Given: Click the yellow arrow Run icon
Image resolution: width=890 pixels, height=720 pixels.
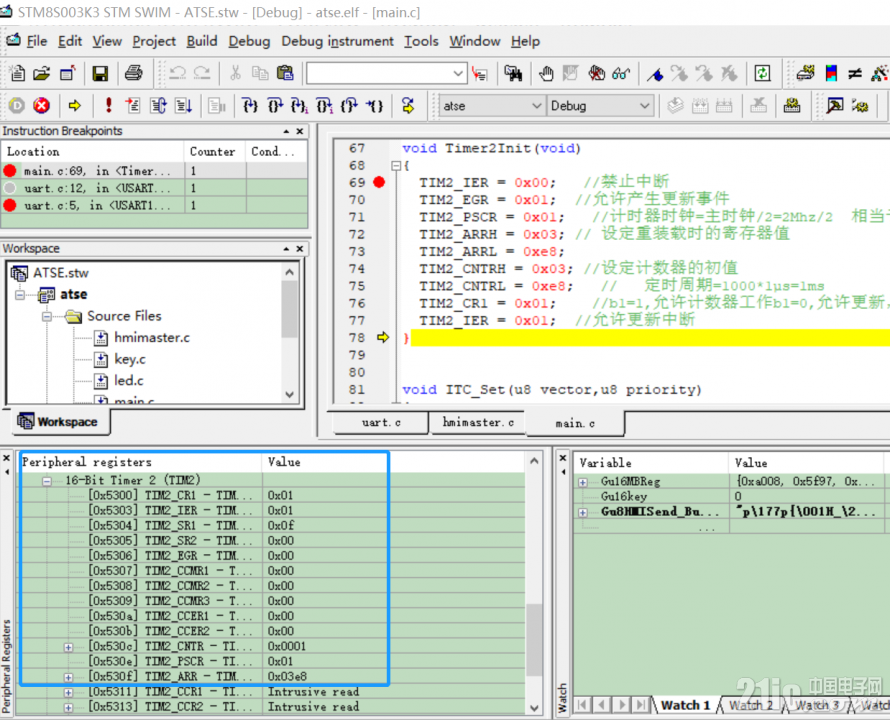Looking at the screenshot, I should (x=75, y=106).
